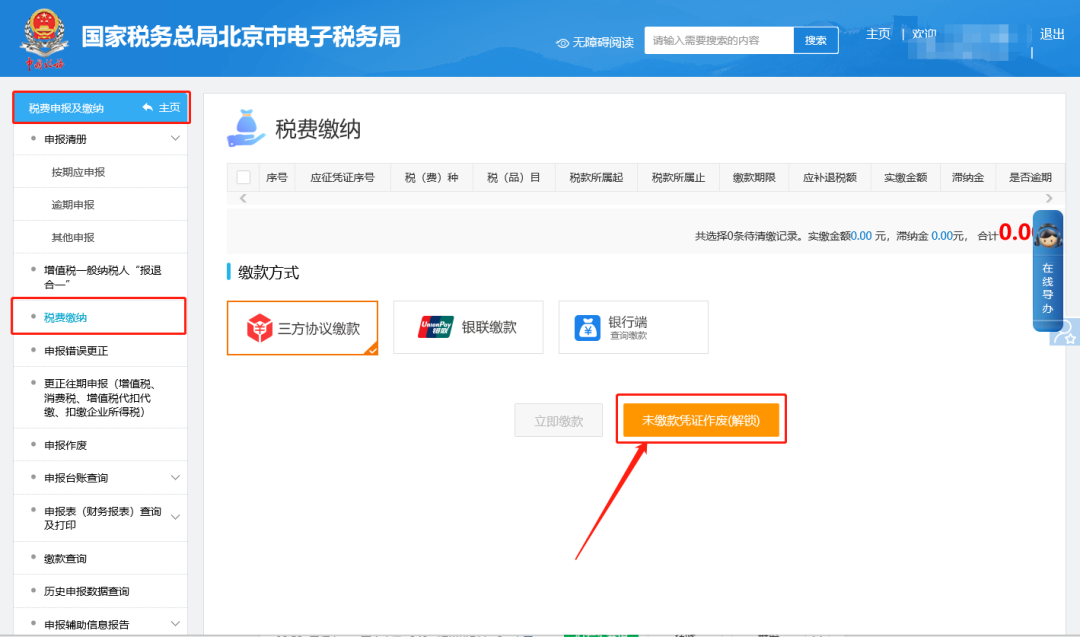Screen dimensions: 1080x637
Task: Go to 主页 in top navigation
Action: pyautogui.click(x=878, y=34)
